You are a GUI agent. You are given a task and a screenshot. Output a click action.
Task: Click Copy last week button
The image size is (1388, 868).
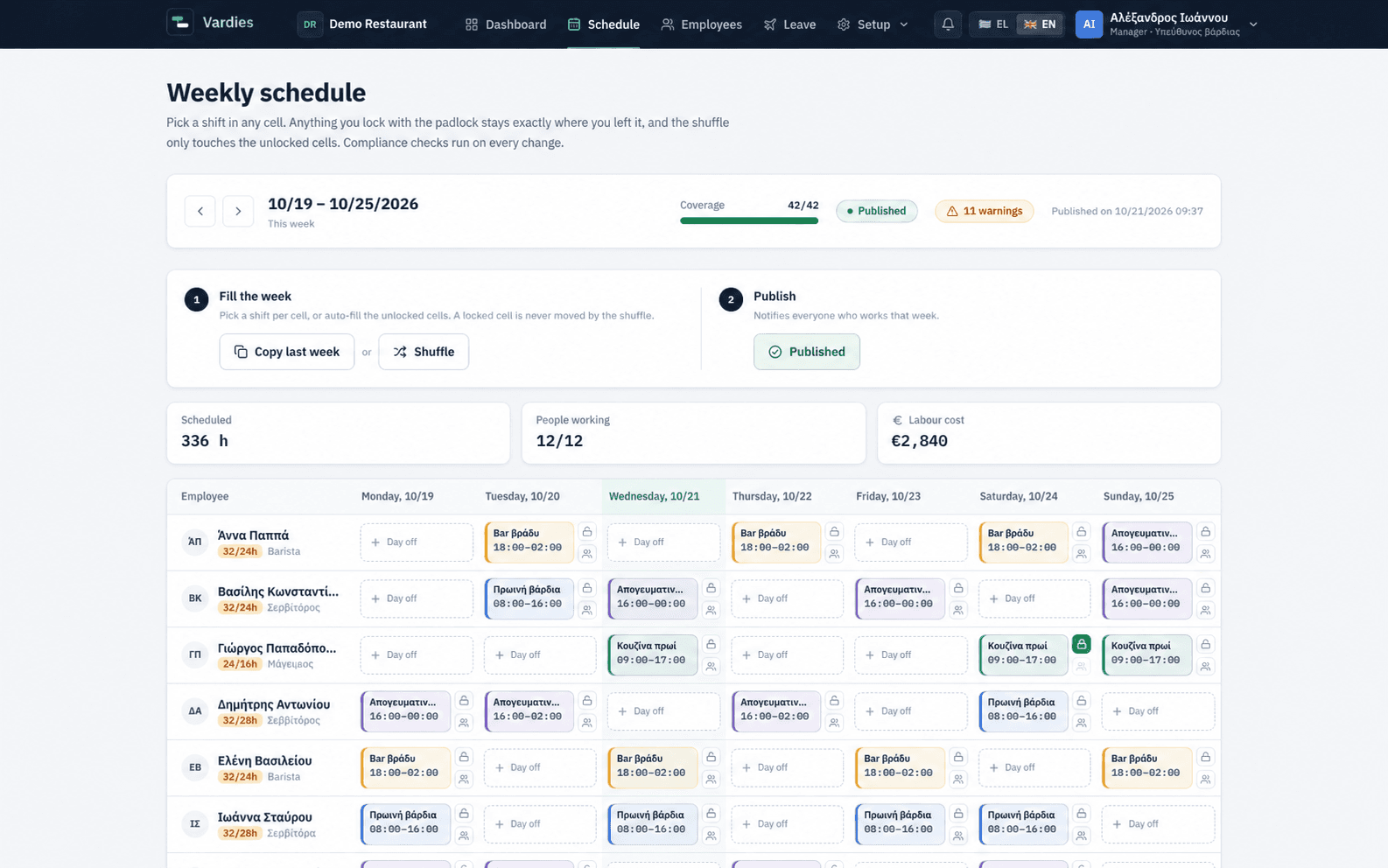pos(287,352)
